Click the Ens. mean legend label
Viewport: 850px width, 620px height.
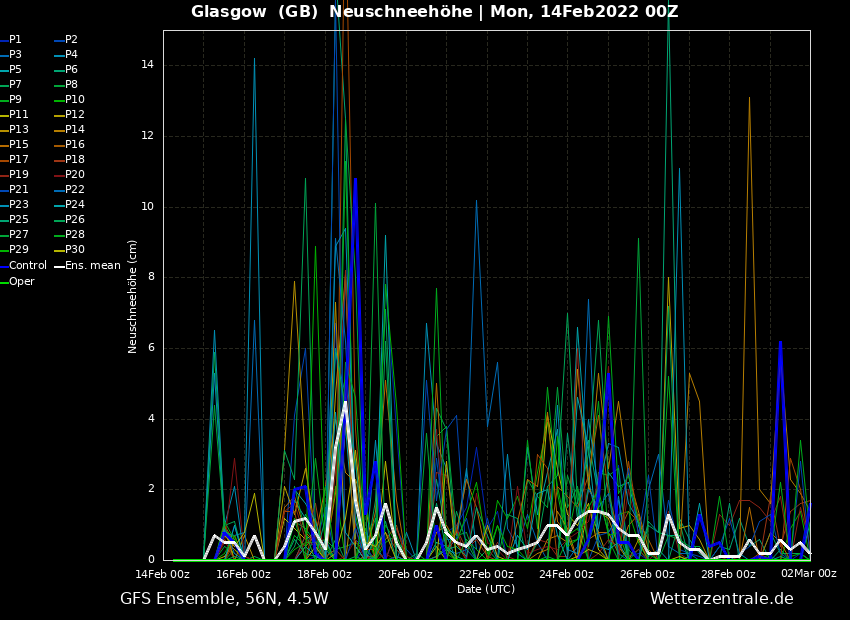pyautogui.click(x=93, y=266)
